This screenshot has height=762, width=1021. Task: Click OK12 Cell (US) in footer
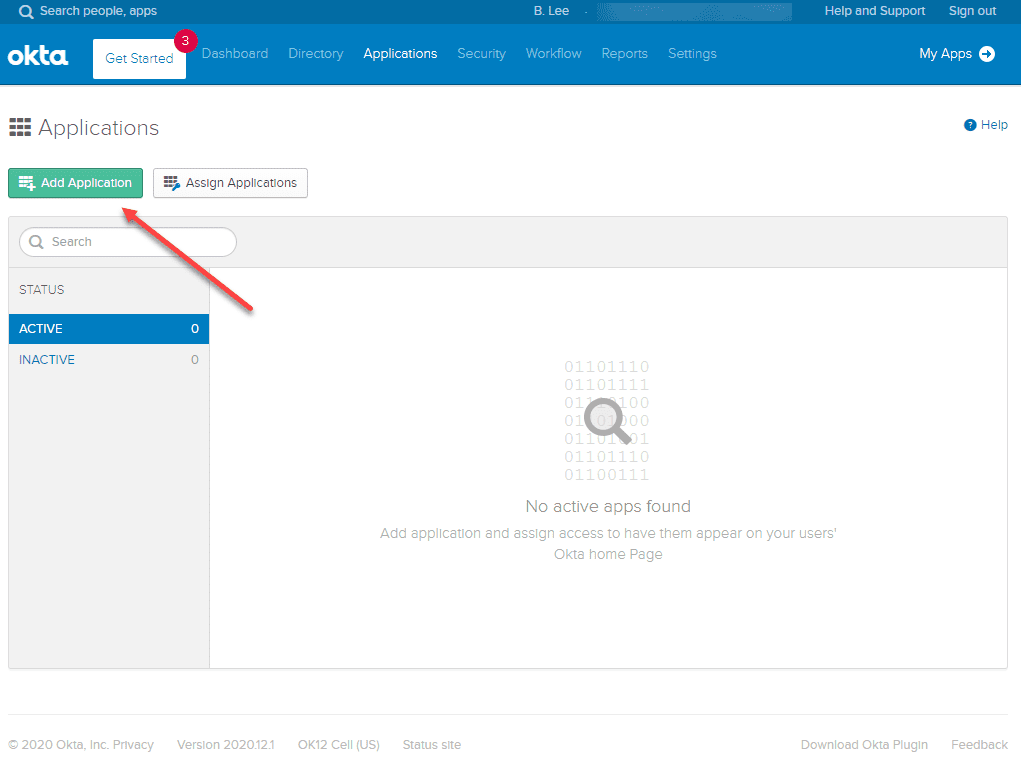point(339,745)
